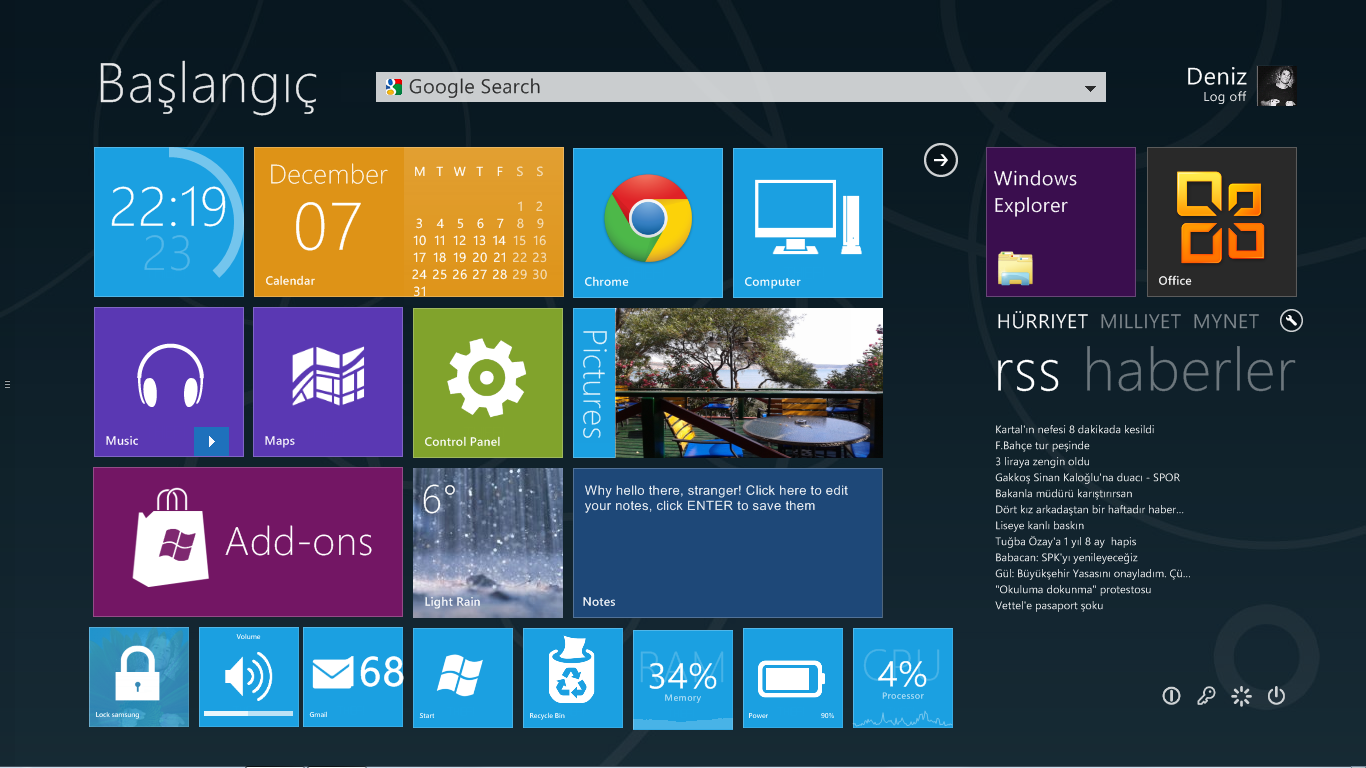The width and height of the screenshot is (1366, 768).
Task: Open headline "F.Bahçe tur peşinde"
Action: pos(1043,446)
